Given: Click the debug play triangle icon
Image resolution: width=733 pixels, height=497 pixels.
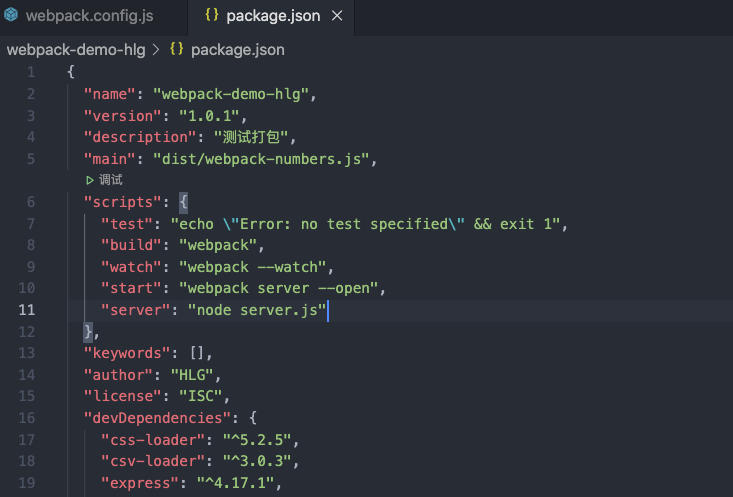Looking at the screenshot, I should pyautogui.click(x=90, y=180).
